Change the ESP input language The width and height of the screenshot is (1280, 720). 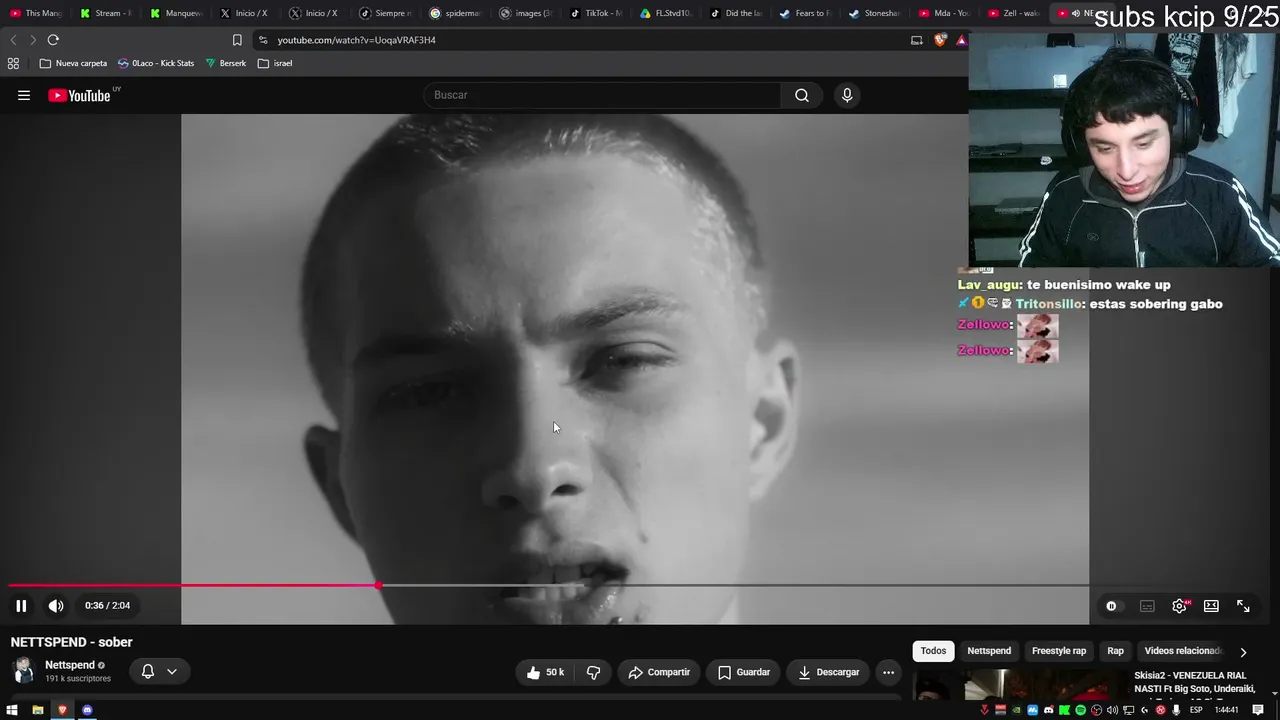point(1196,710)
